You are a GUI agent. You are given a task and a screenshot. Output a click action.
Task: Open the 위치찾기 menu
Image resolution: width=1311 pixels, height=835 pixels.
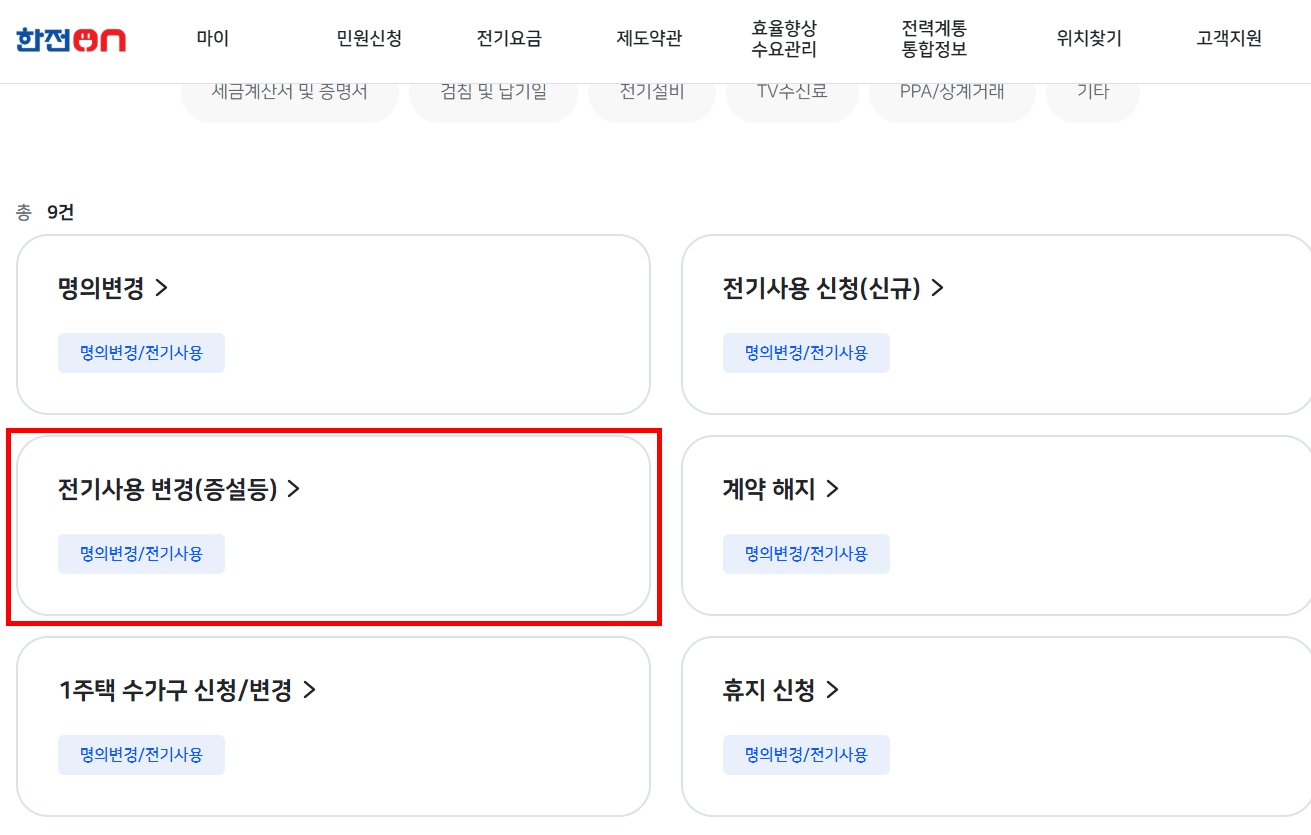(1089, 39)
